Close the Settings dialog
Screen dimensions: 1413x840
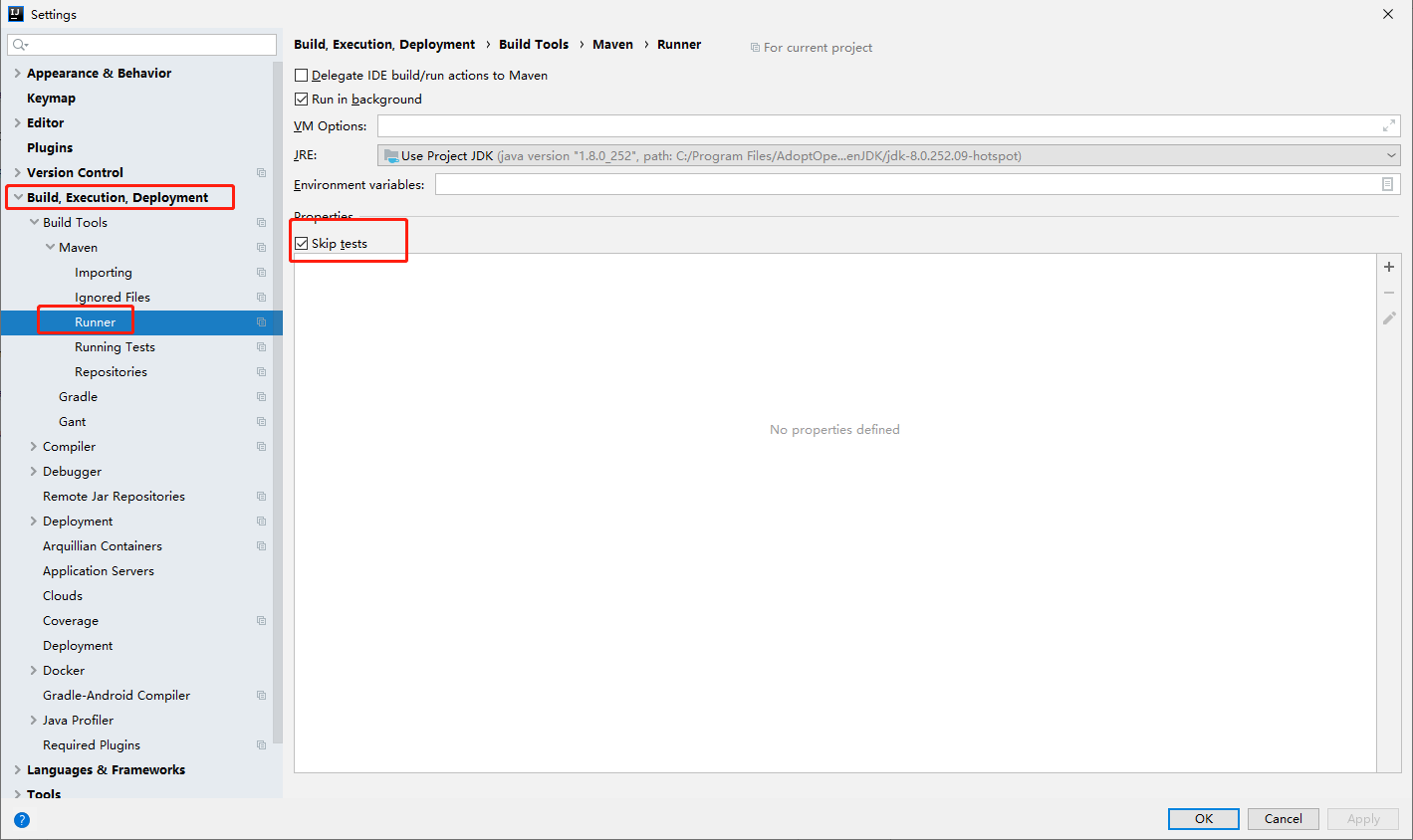click(x=1388, y=14)
